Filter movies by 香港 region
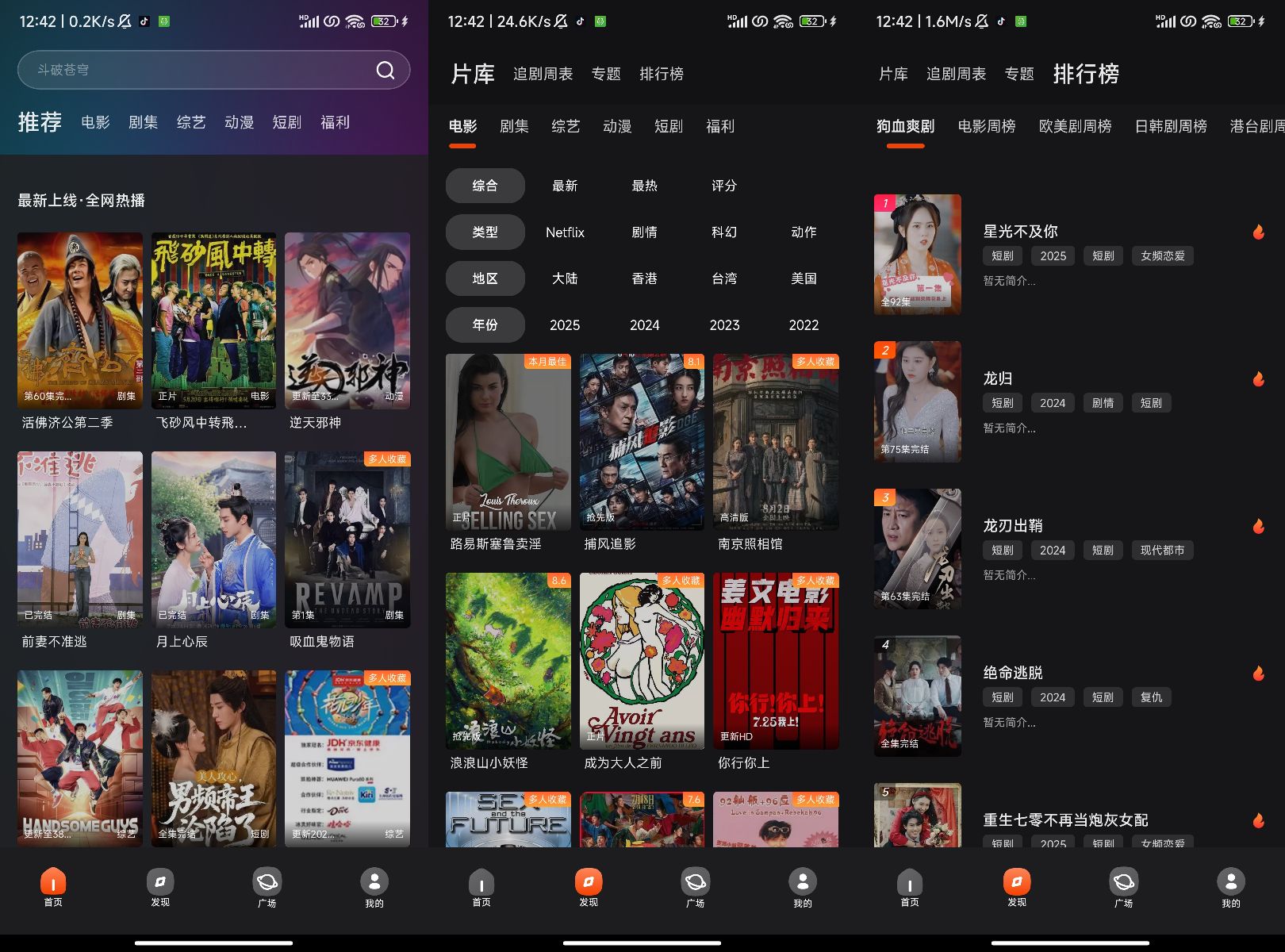 coord(644,278)
